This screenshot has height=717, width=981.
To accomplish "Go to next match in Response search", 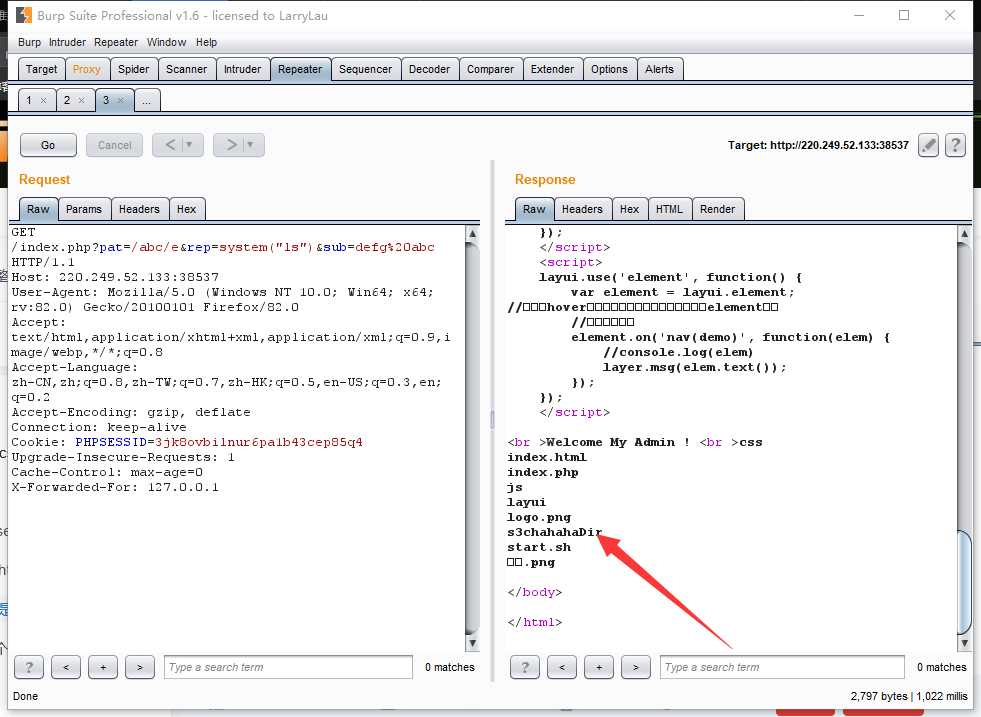I will click(x=635, y=667).
